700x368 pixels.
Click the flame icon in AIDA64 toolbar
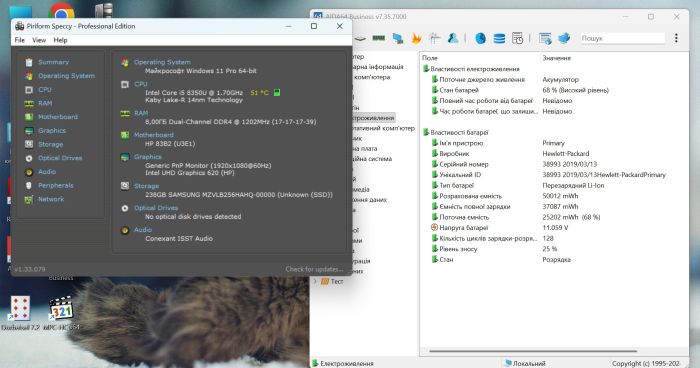[416, 38]
